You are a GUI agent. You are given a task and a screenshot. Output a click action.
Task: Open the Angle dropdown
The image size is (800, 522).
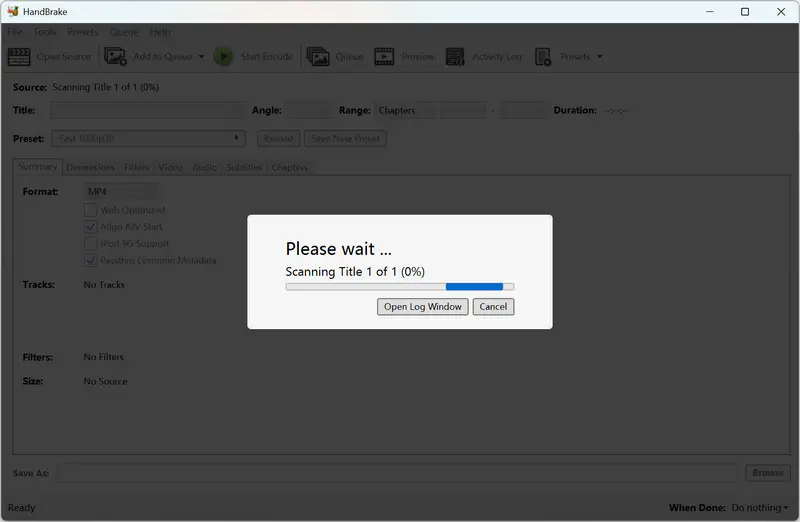point(309,110)
